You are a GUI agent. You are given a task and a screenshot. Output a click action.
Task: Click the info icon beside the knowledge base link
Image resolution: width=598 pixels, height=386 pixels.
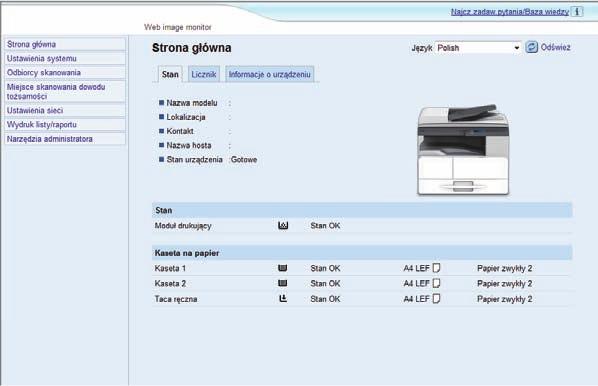point(577,12)
